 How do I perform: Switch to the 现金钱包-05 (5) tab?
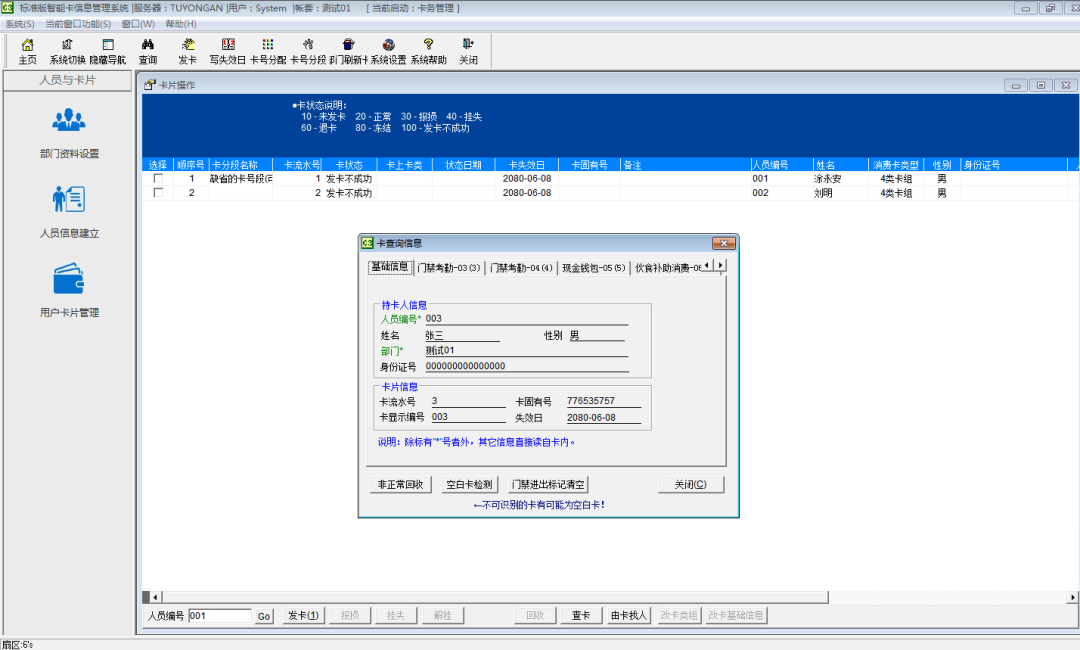[593, 267]
